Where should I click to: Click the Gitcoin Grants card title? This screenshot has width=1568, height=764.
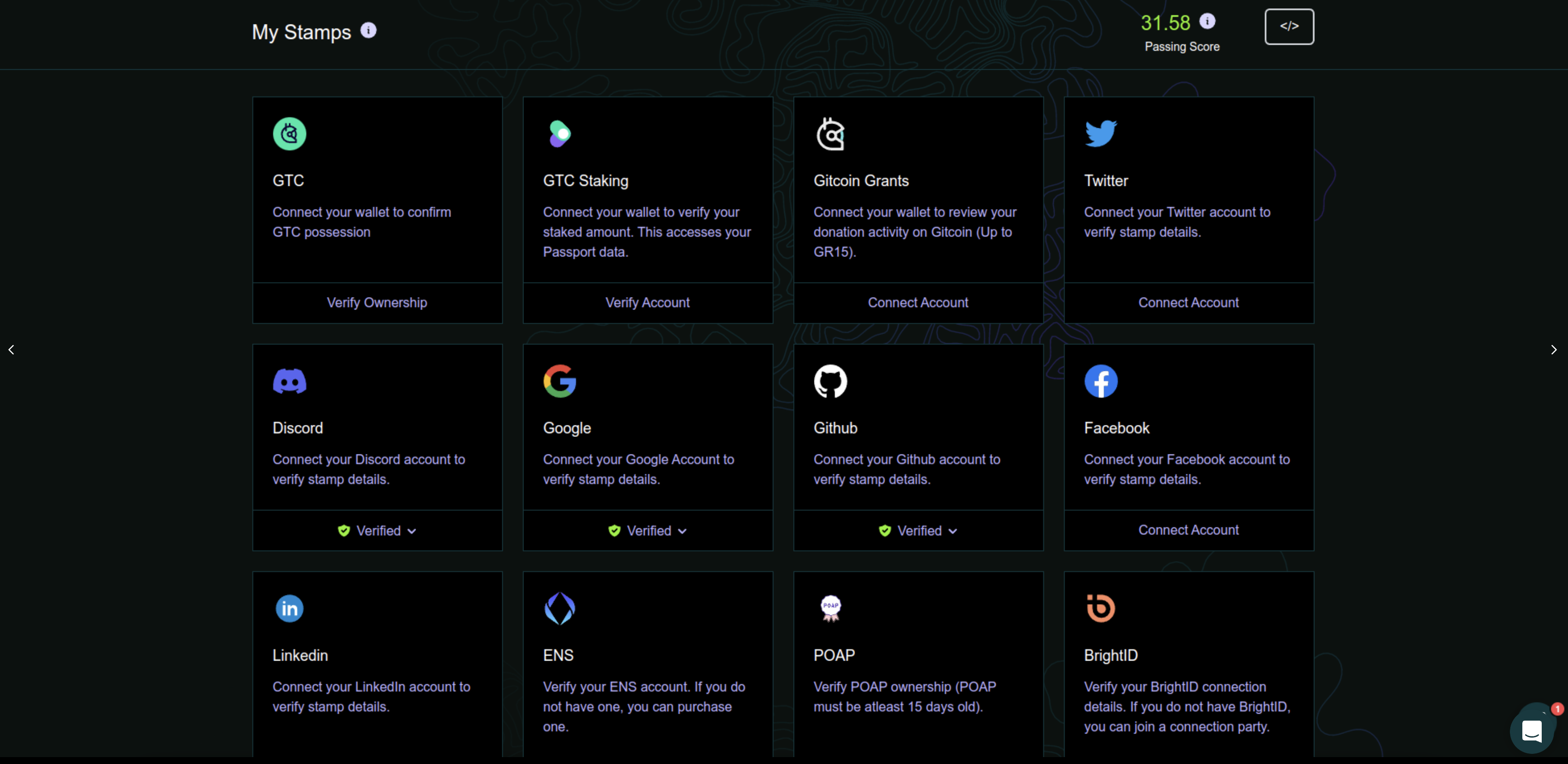click(861, 181)
